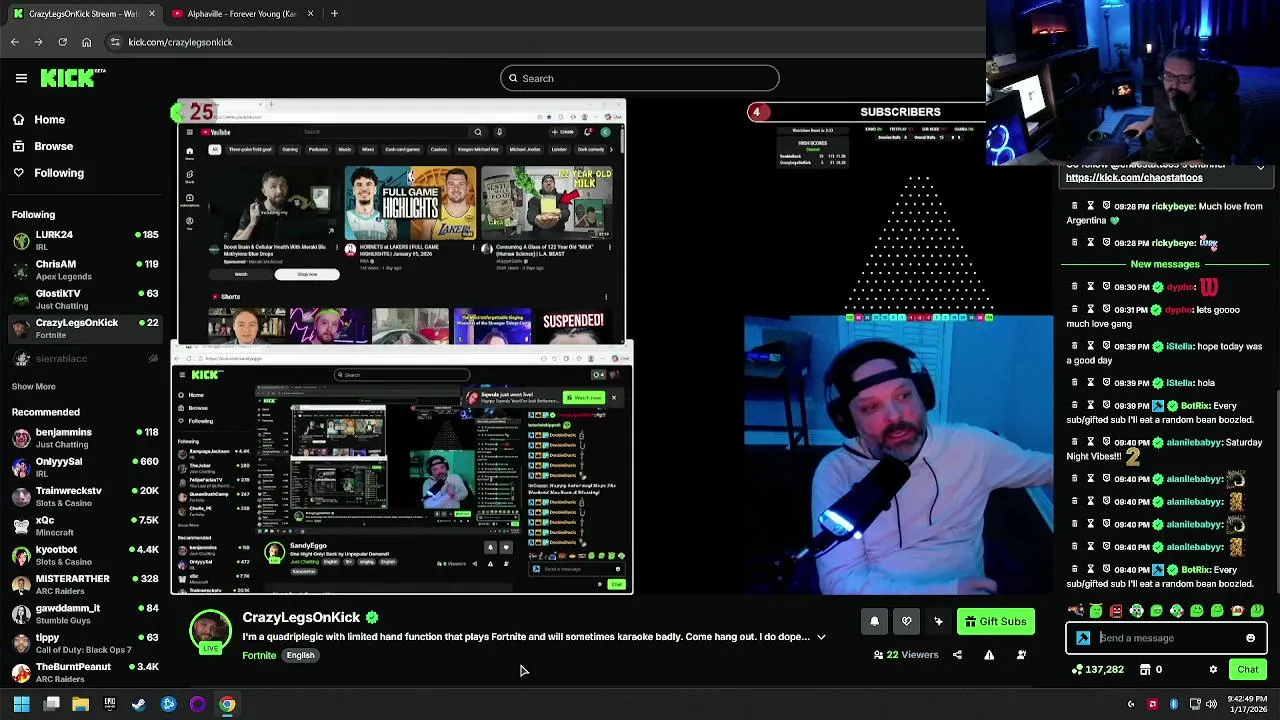Open the channel points balance 137,282
1280x720 pixels.
1098,670
